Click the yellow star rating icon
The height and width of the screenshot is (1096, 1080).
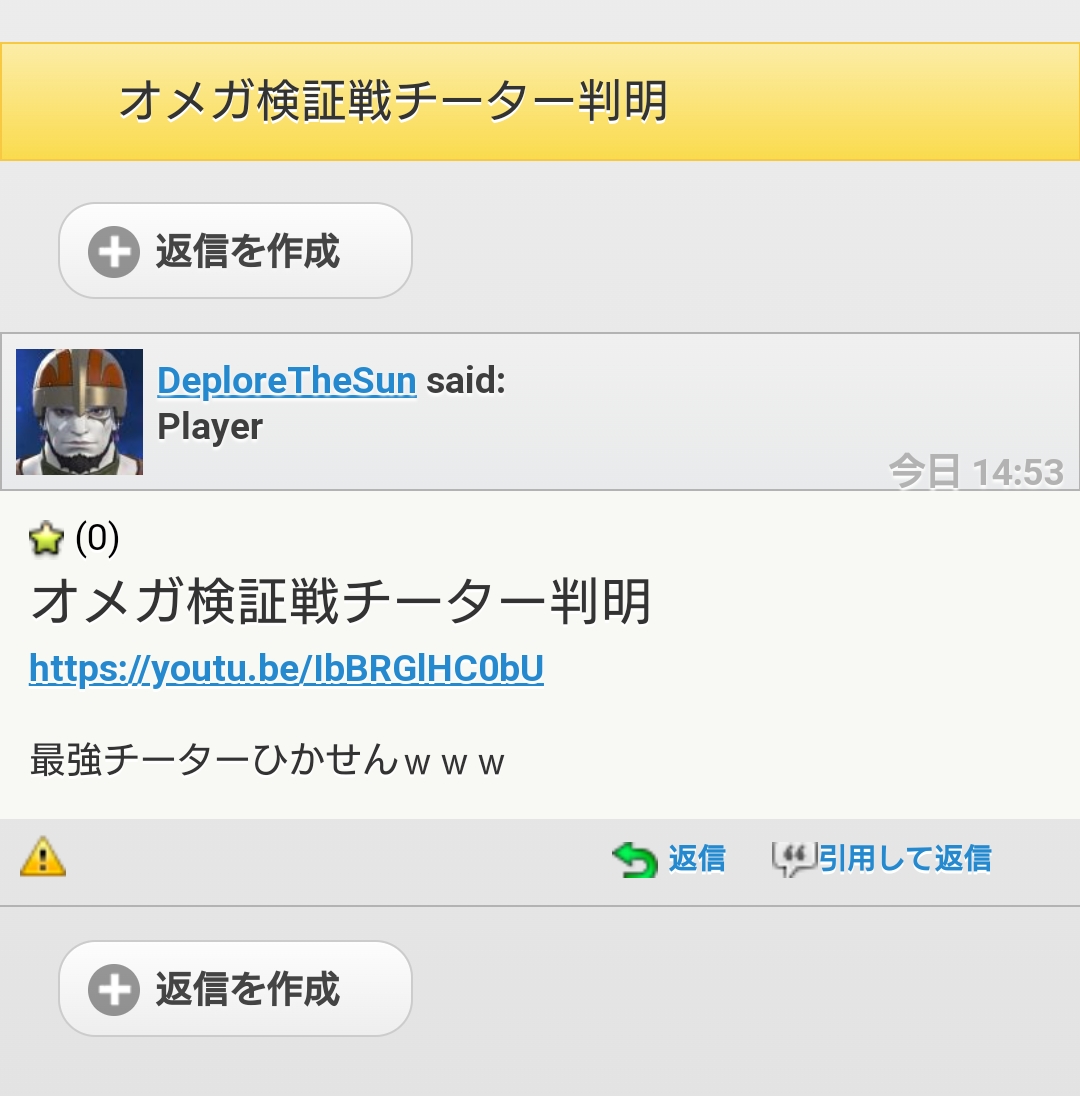[46, 539]
